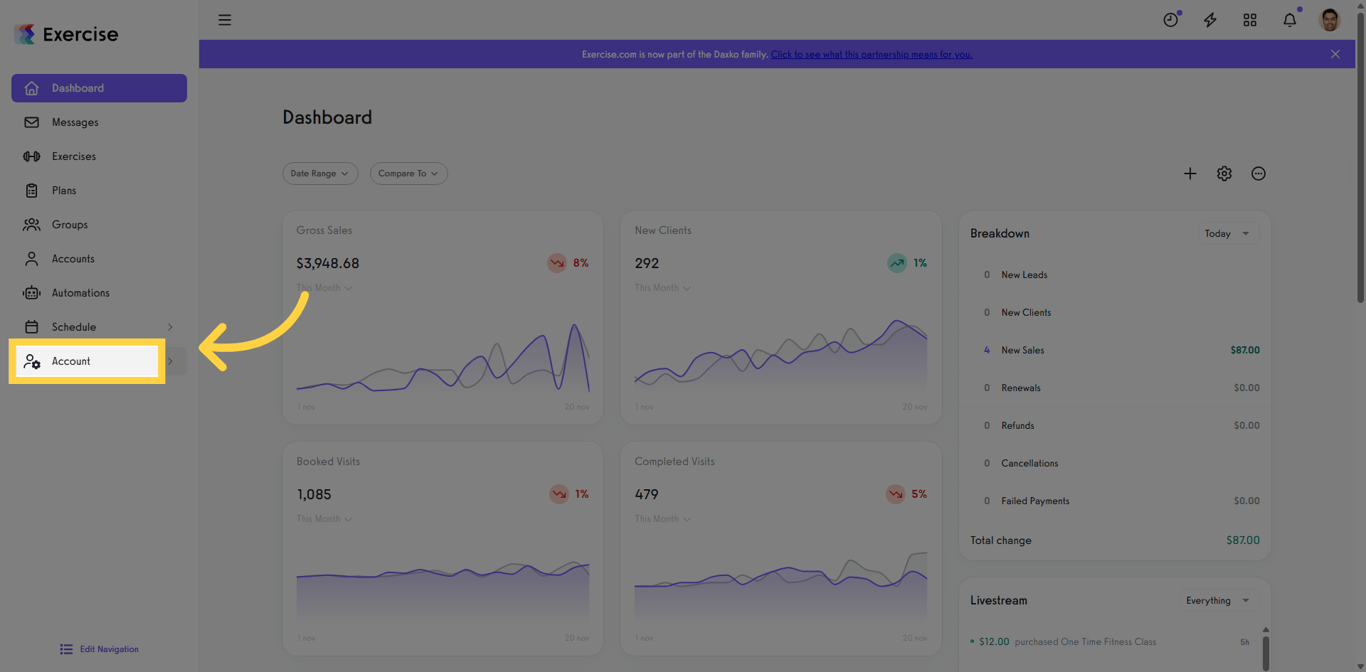
Task: Change Breakdown period from Today
Action: pos(1228,234)
